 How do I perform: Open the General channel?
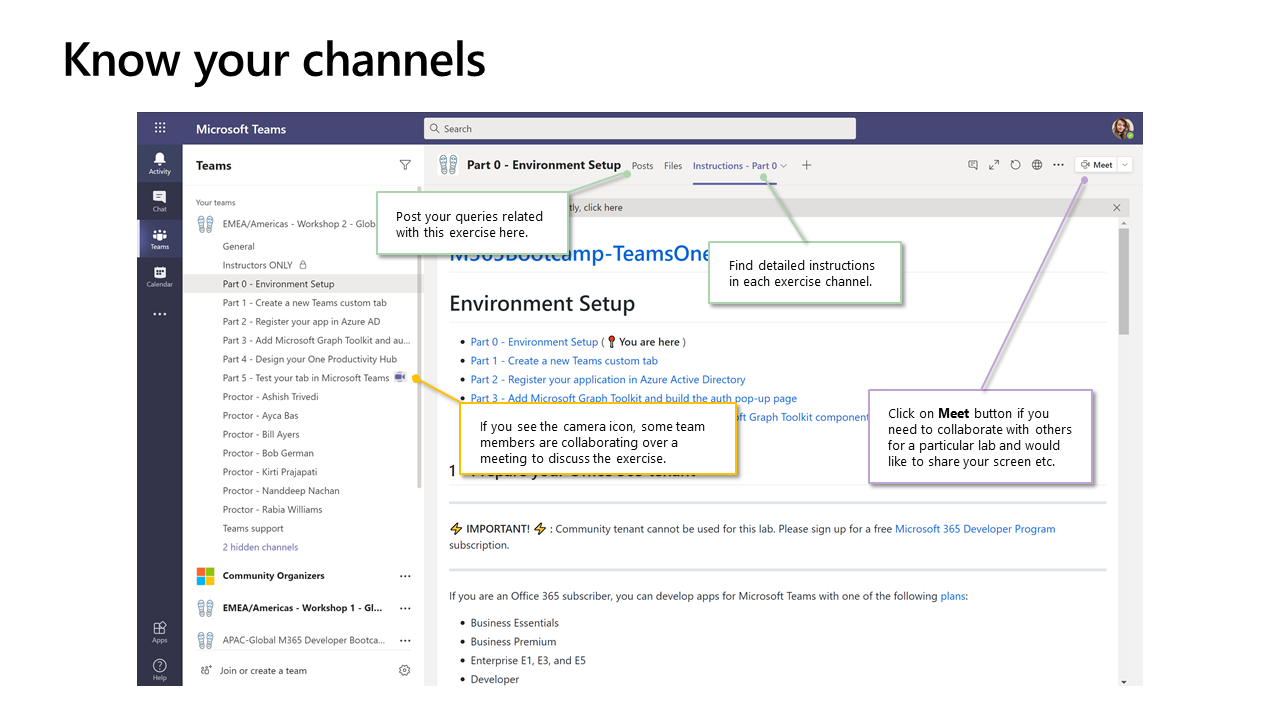(239, 246)
